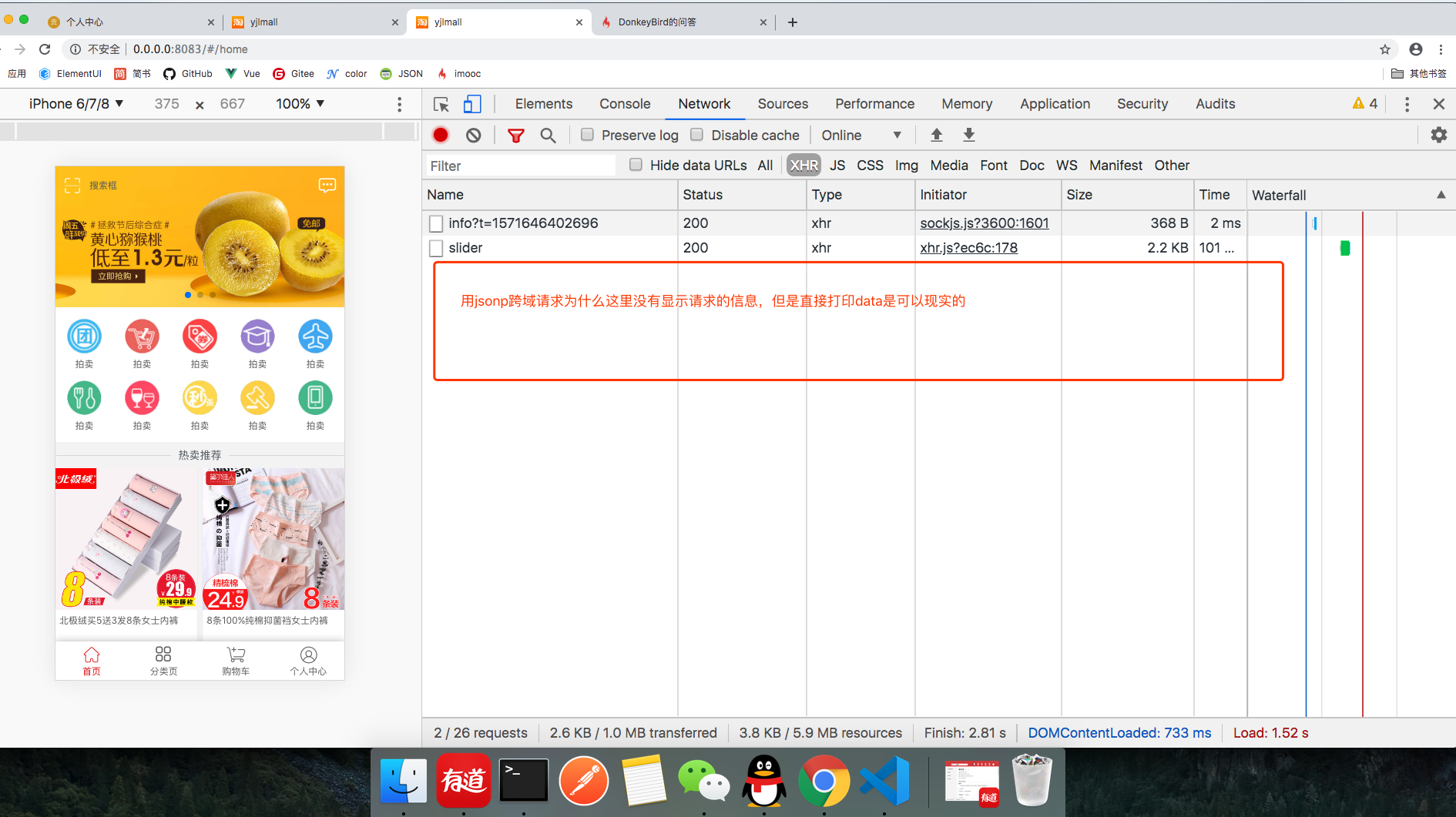This screenshot has width=1456, height=817.
Task: Open a new browser tab
Action: [792, 22]
